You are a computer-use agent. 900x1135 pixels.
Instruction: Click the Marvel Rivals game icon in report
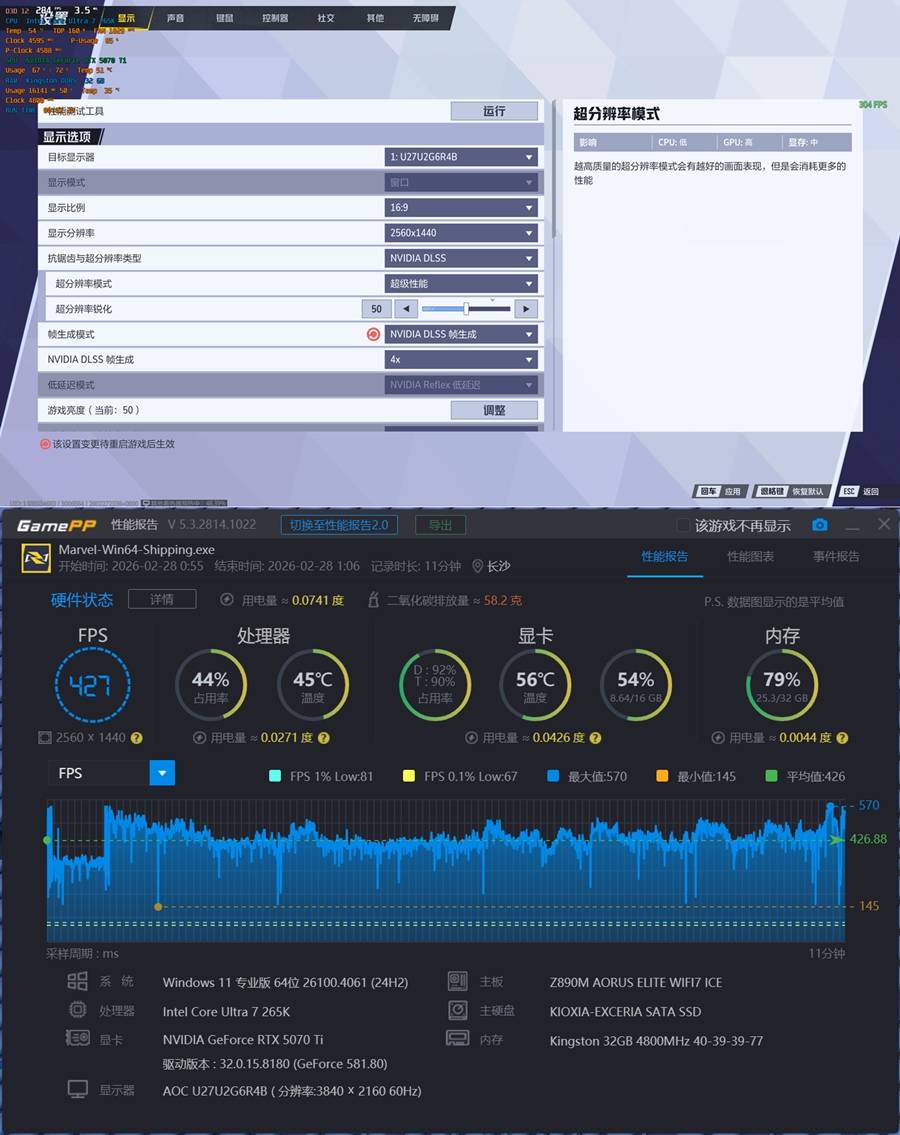36,558
